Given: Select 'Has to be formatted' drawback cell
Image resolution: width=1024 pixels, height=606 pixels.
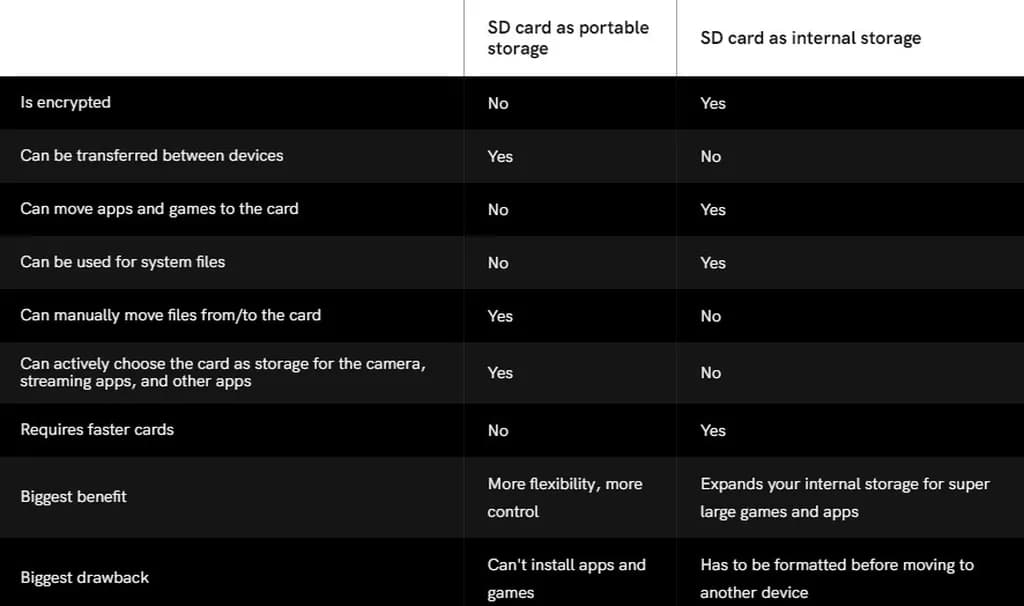Looking at the screenshot, I should (837, 578).
